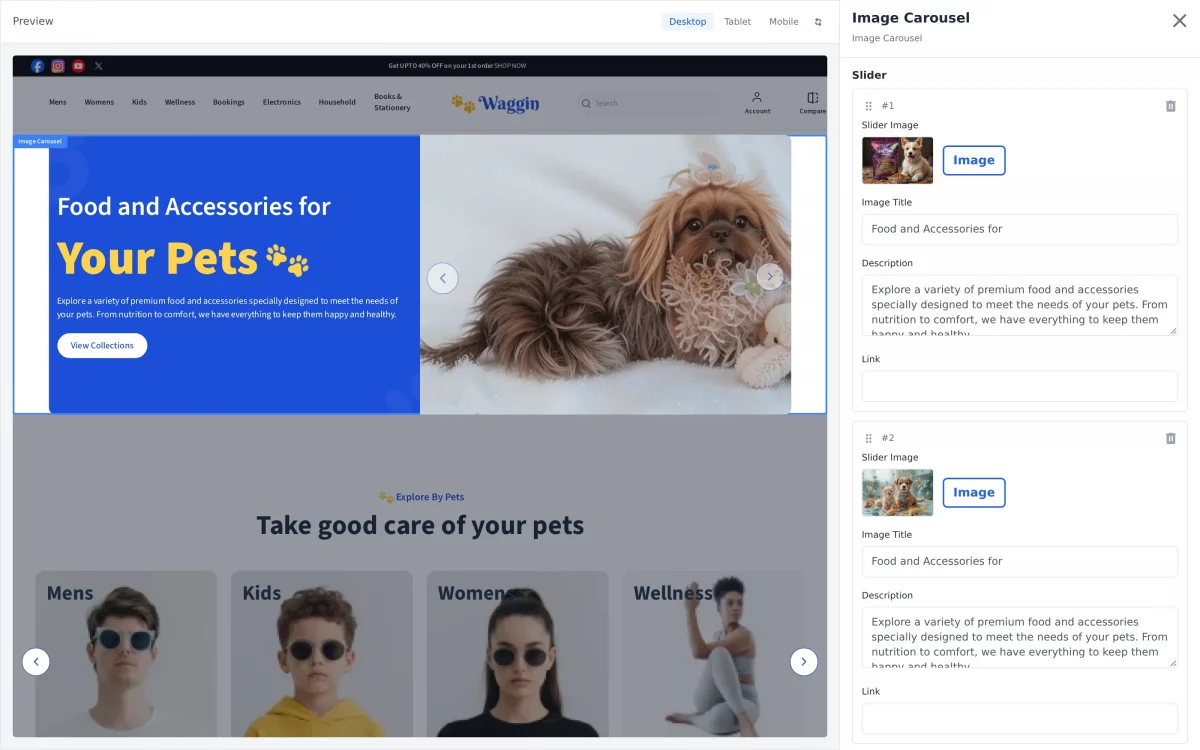This screenshot has height=750, width=1200.
Task: Click the Compare icon in header
Action: coord(812,97)
